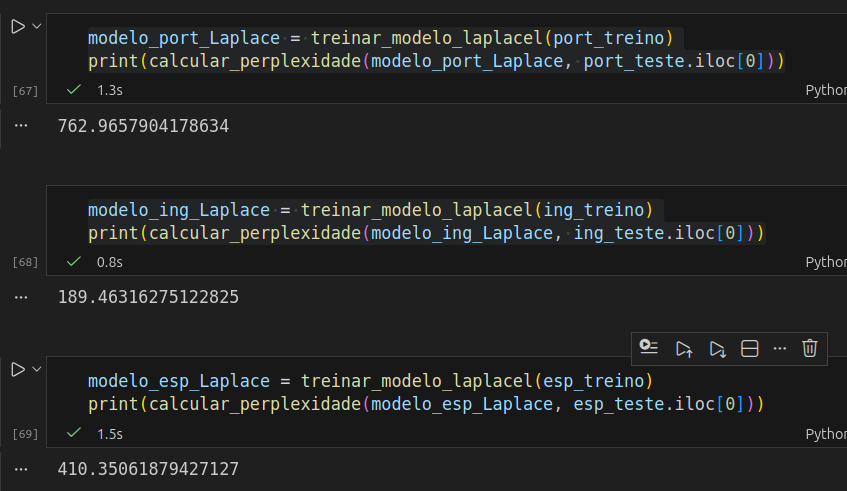Run the modelo_esp_Laplace cell
This screenshot has width=847, height=491.
pyautogui.click(x=17, y=369)
